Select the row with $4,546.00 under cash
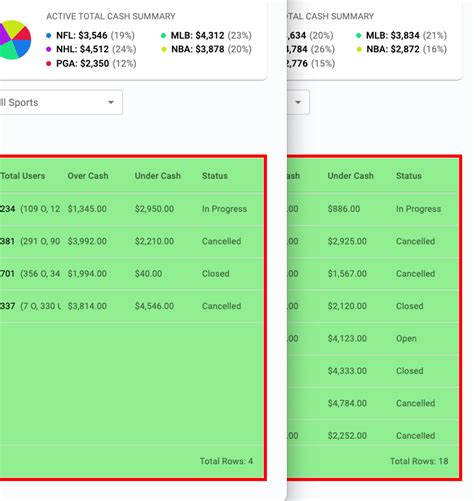The width and height of the screenshot is (474, 501). [132, 306]
